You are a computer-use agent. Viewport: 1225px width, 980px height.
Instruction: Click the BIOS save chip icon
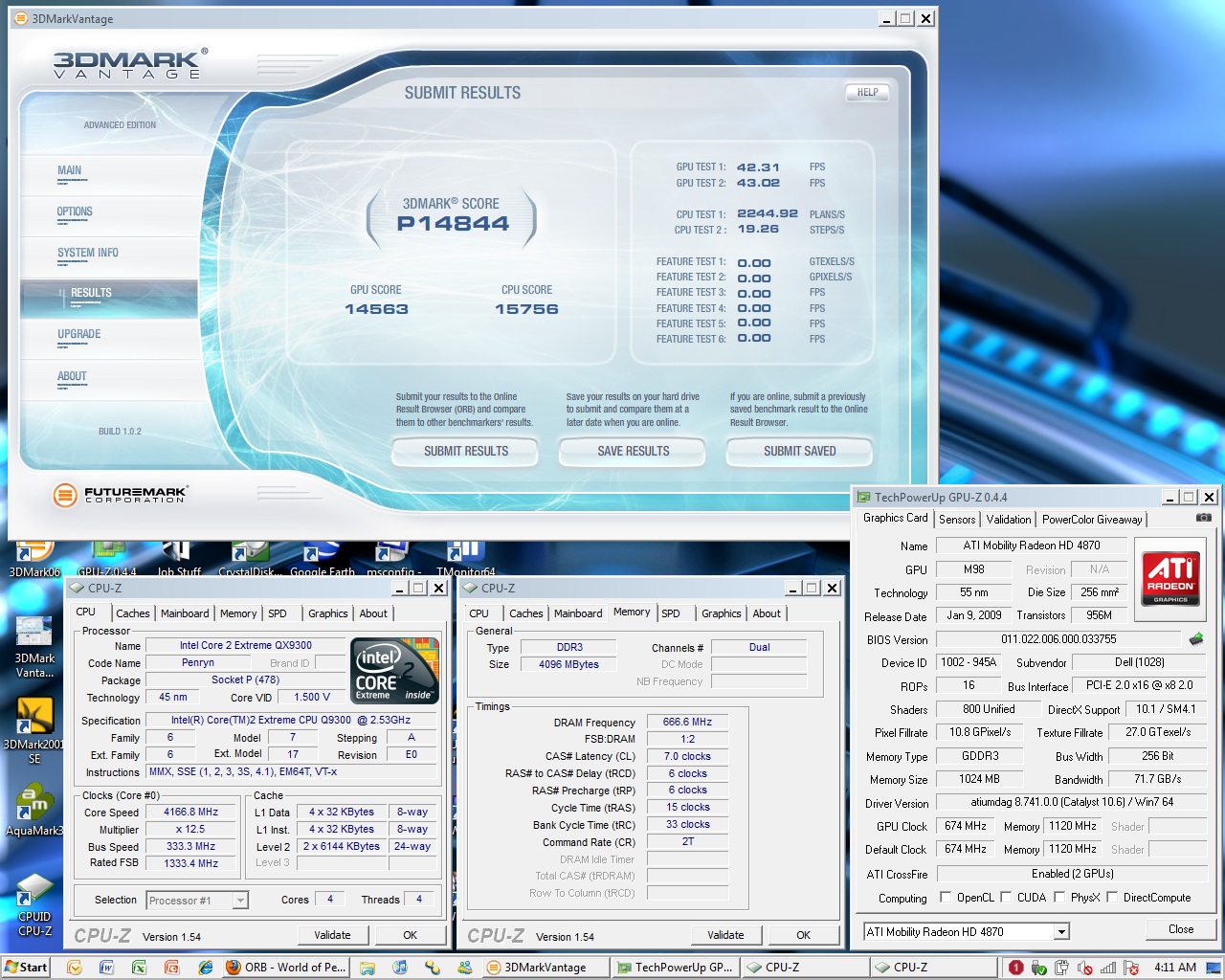click(x=1195, y=639)
